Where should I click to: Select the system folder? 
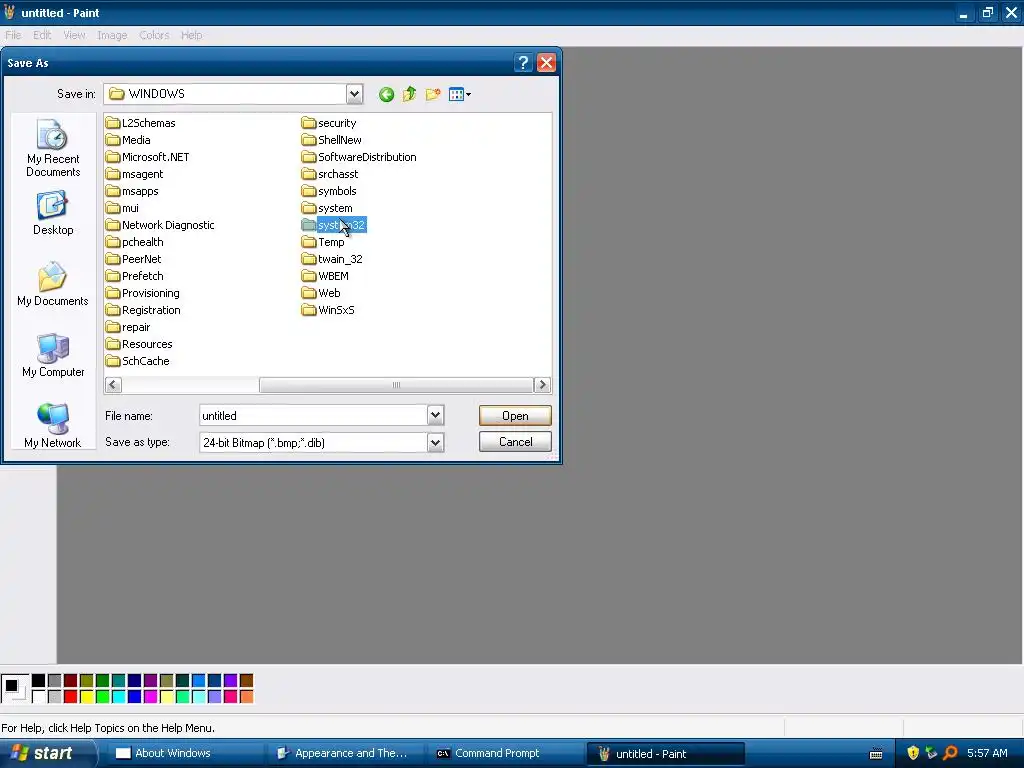327,208
